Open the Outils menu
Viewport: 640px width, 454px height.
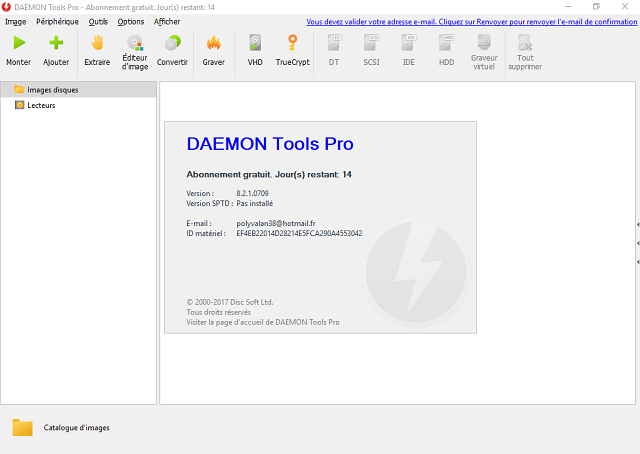(x=98, y=22)
